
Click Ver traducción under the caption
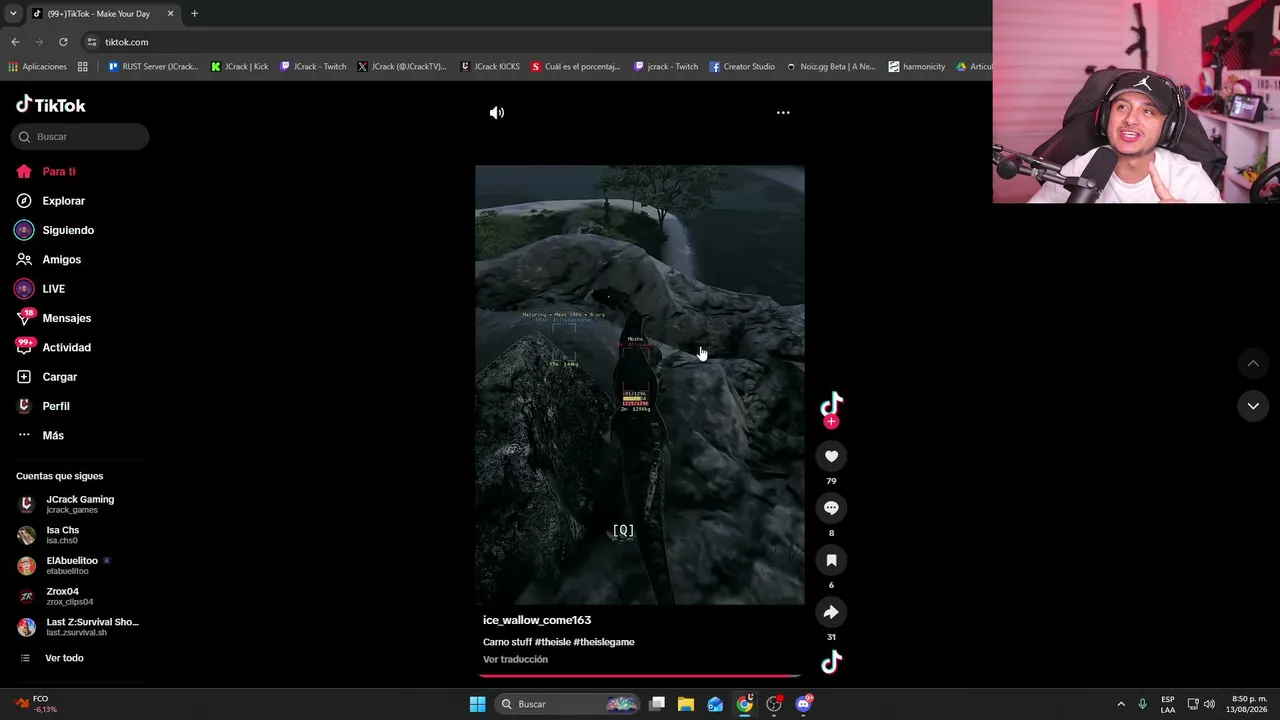[515, 659]
